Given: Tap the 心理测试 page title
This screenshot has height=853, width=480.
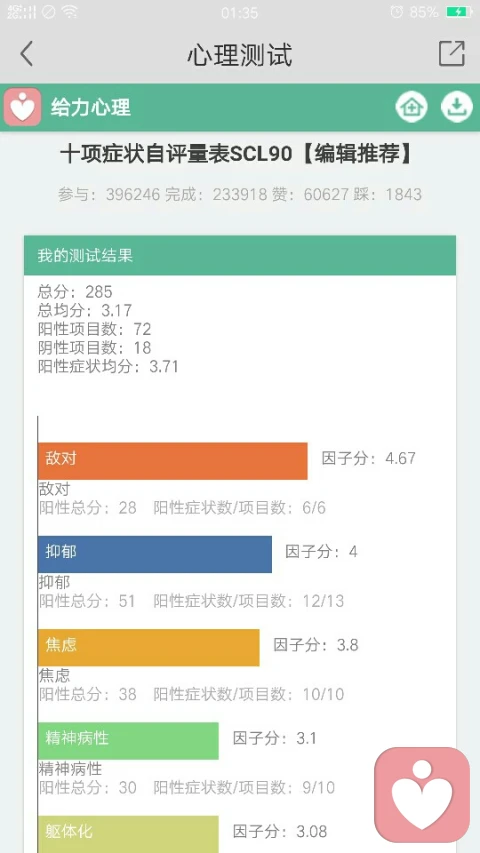Looking at the screenshot, I should point(240,54).
